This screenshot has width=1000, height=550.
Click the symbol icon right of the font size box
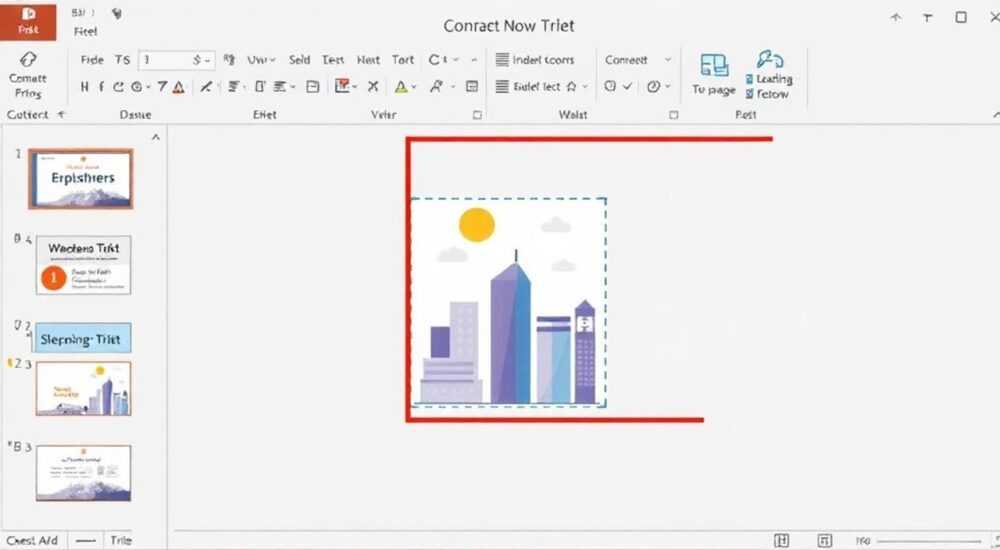[229, 60]
